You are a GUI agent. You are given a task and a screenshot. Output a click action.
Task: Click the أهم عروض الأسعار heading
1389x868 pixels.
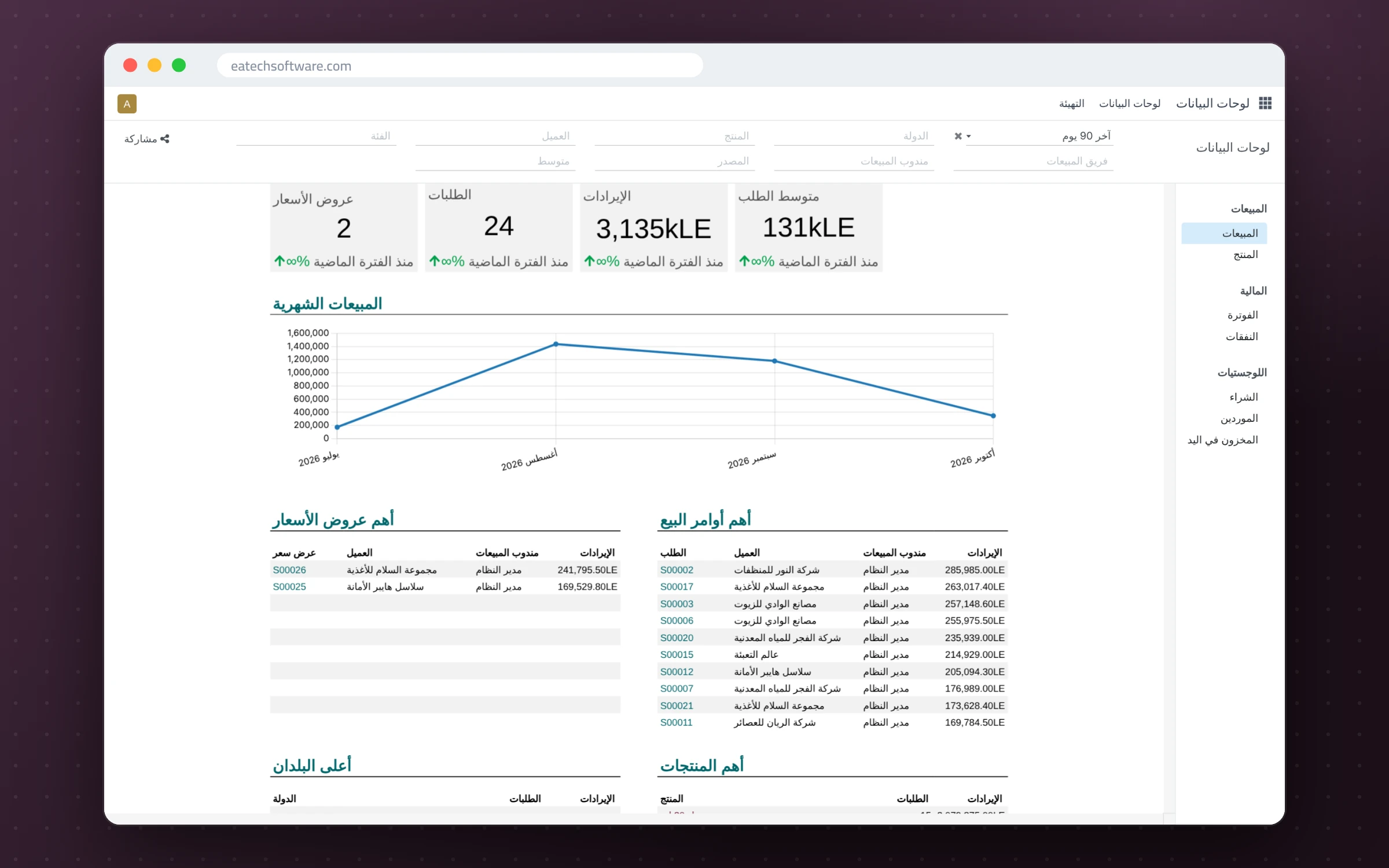pyautogui.click(x=333, y=520)
